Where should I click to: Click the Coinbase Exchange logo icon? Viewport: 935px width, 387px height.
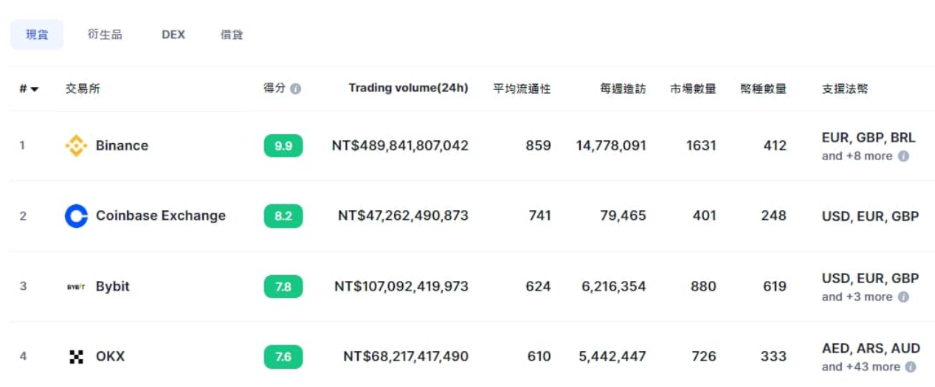tap(76, 216)
